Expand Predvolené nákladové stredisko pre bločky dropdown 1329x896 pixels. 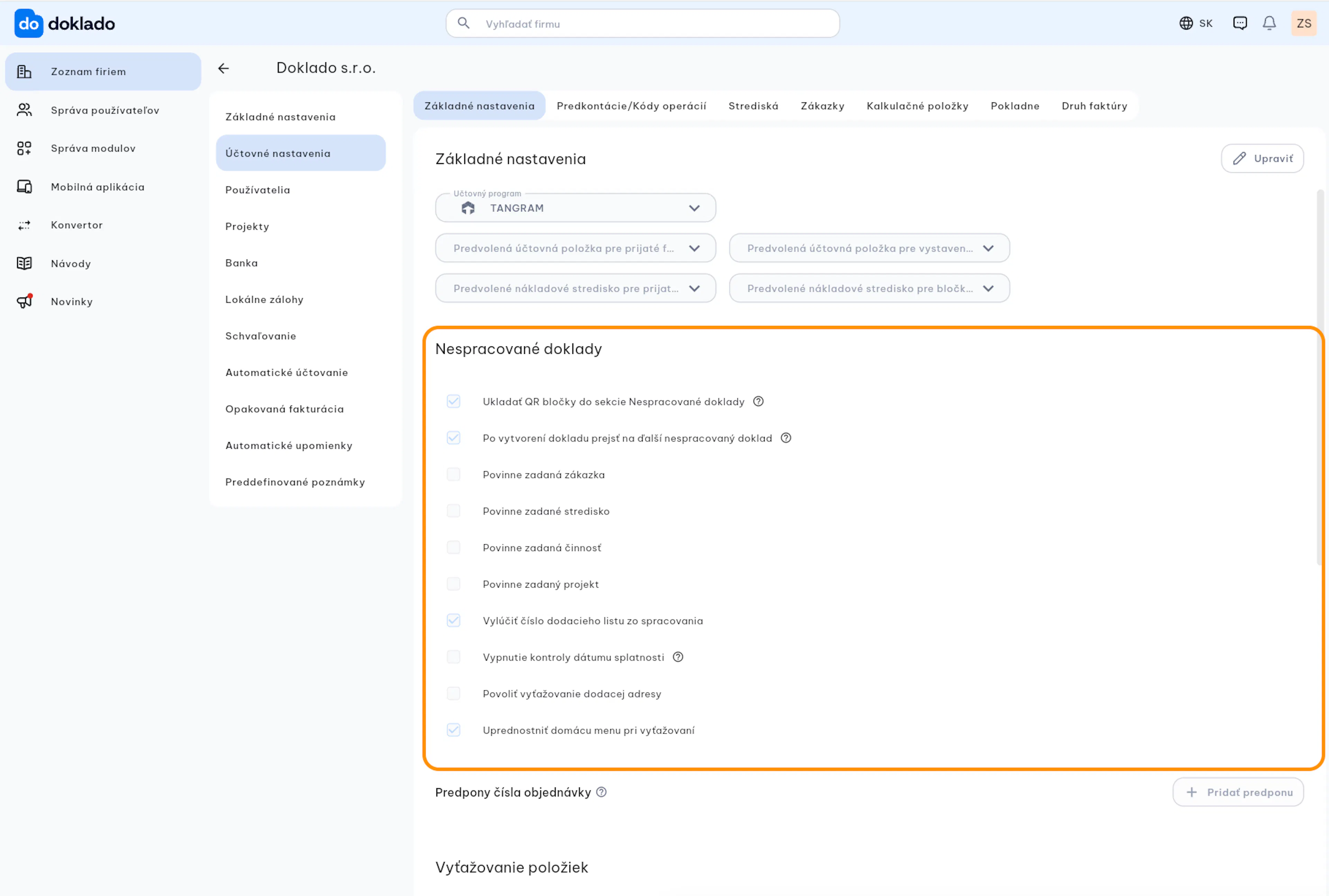(x=869, y=288)
